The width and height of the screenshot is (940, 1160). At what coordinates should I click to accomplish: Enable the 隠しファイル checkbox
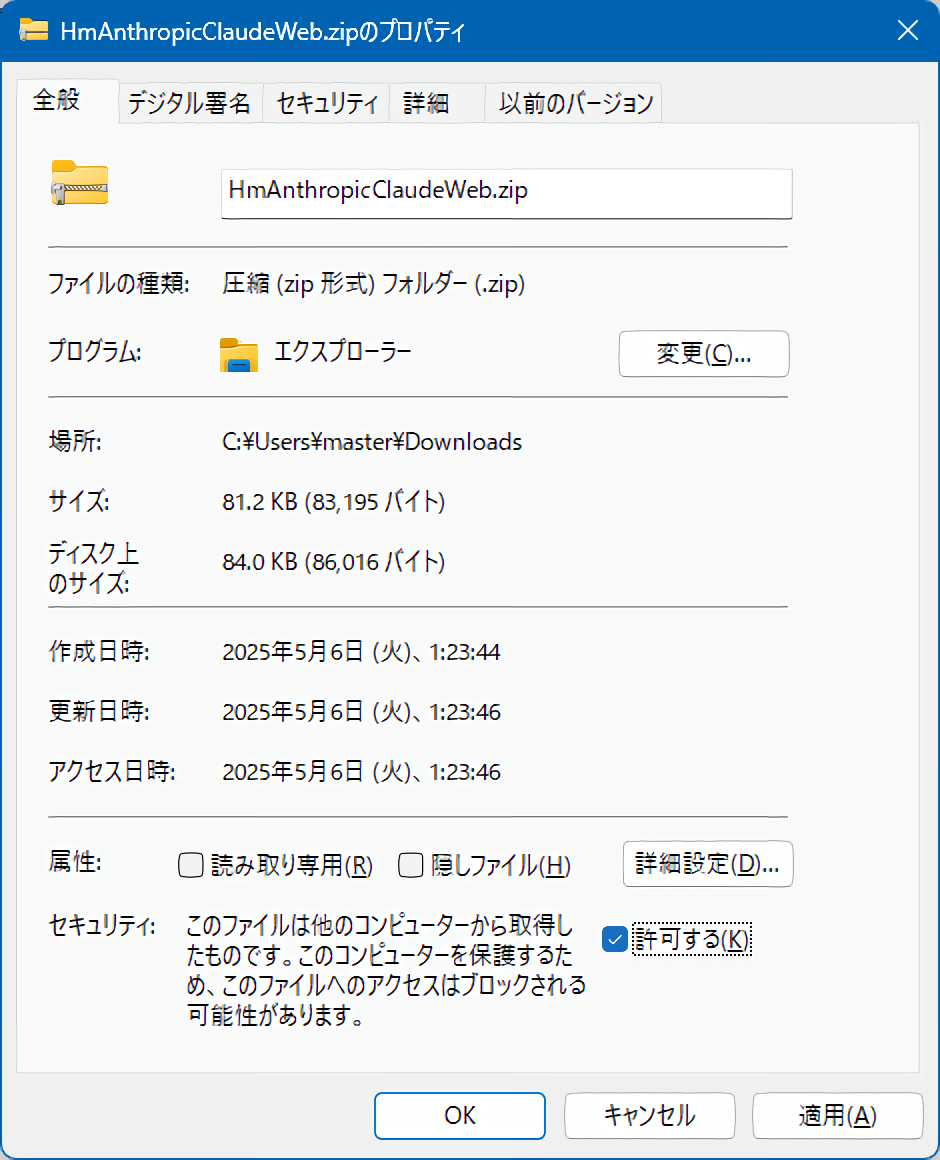[411, 865]
